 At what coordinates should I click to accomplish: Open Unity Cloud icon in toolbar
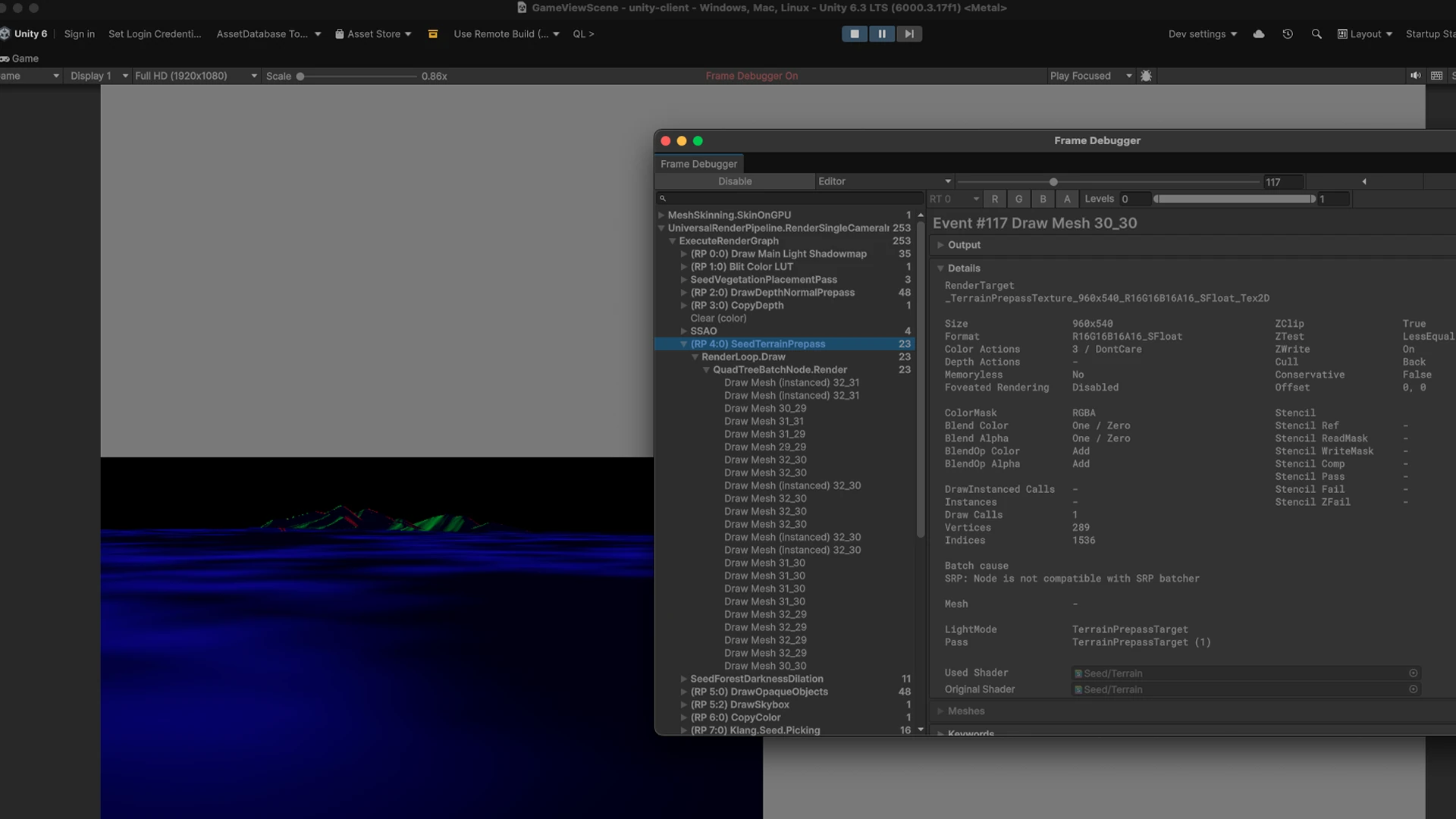click(x=1259, y=34)
